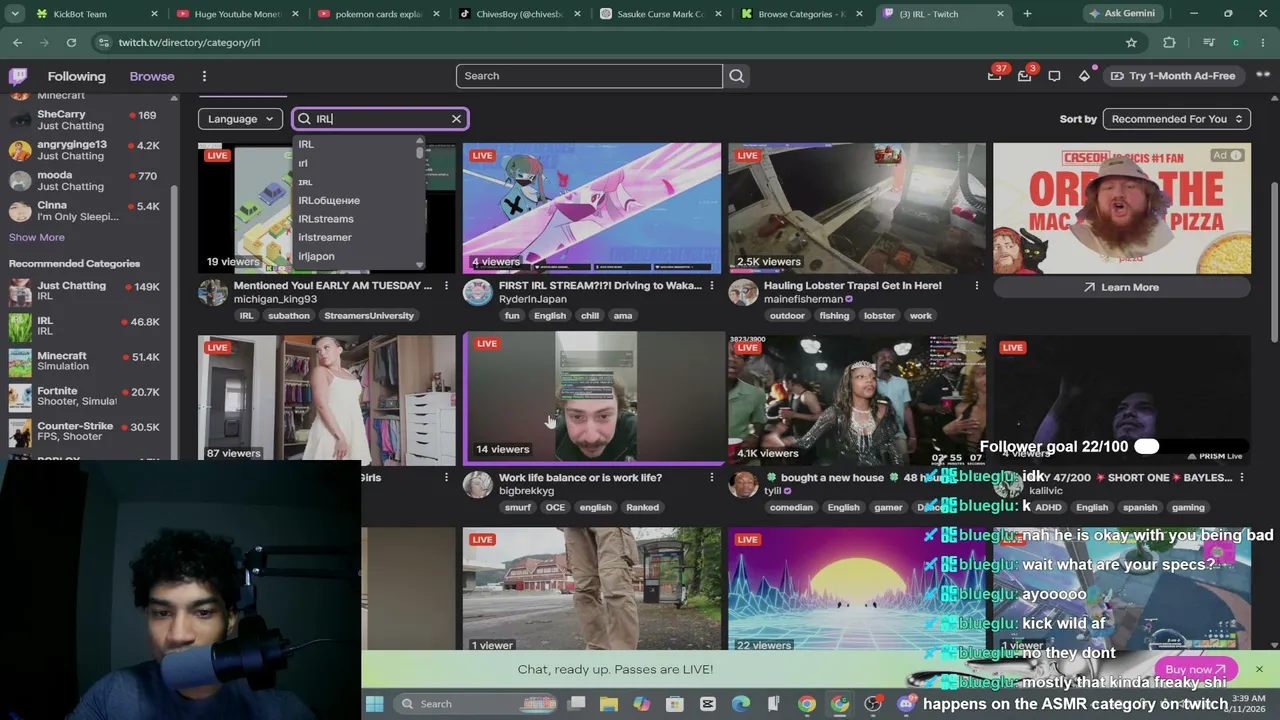1280x720 pixels.
Task: Open Microsoft Edge from the taskbar
Action: click(x=740, y=704)
